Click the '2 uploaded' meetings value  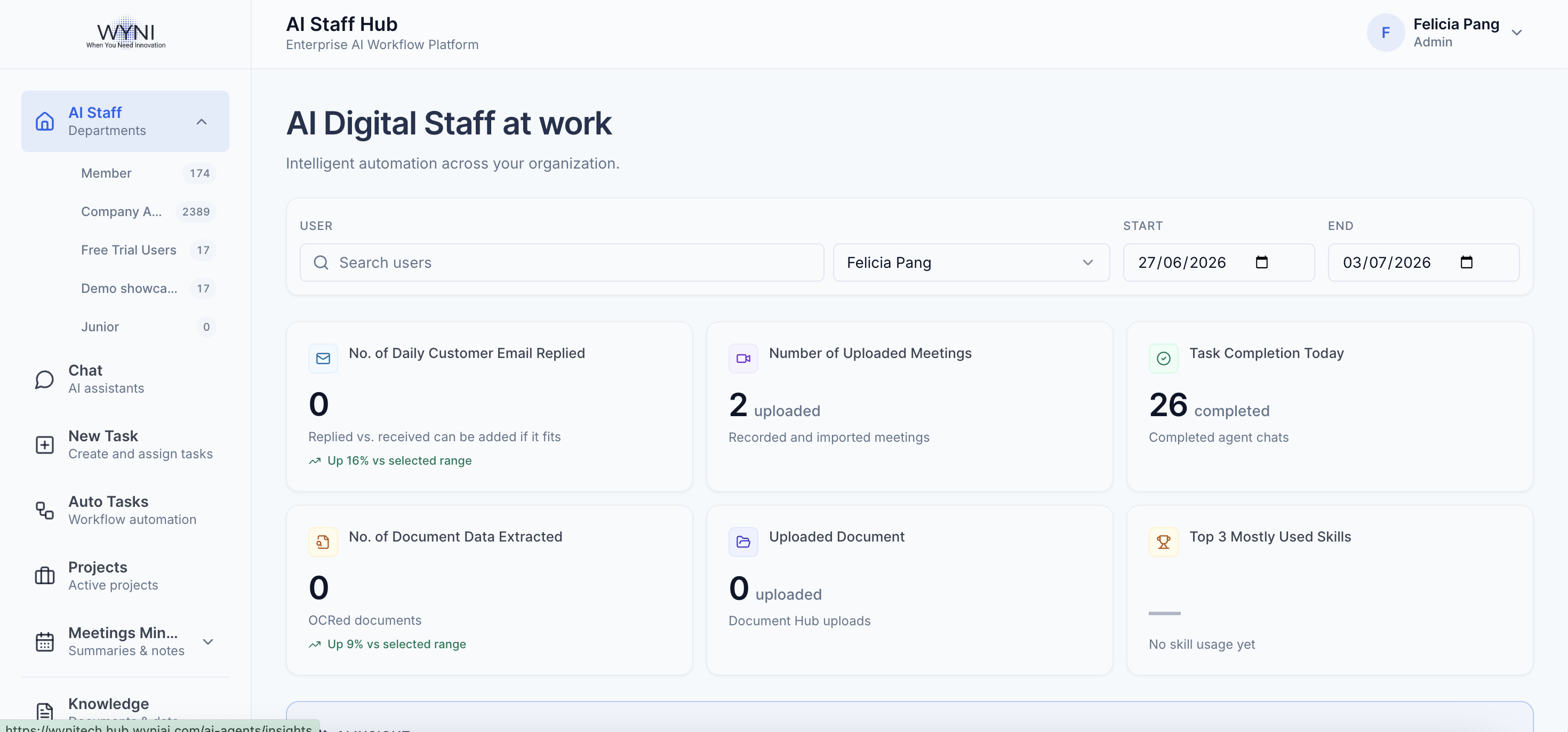(774, 405)
